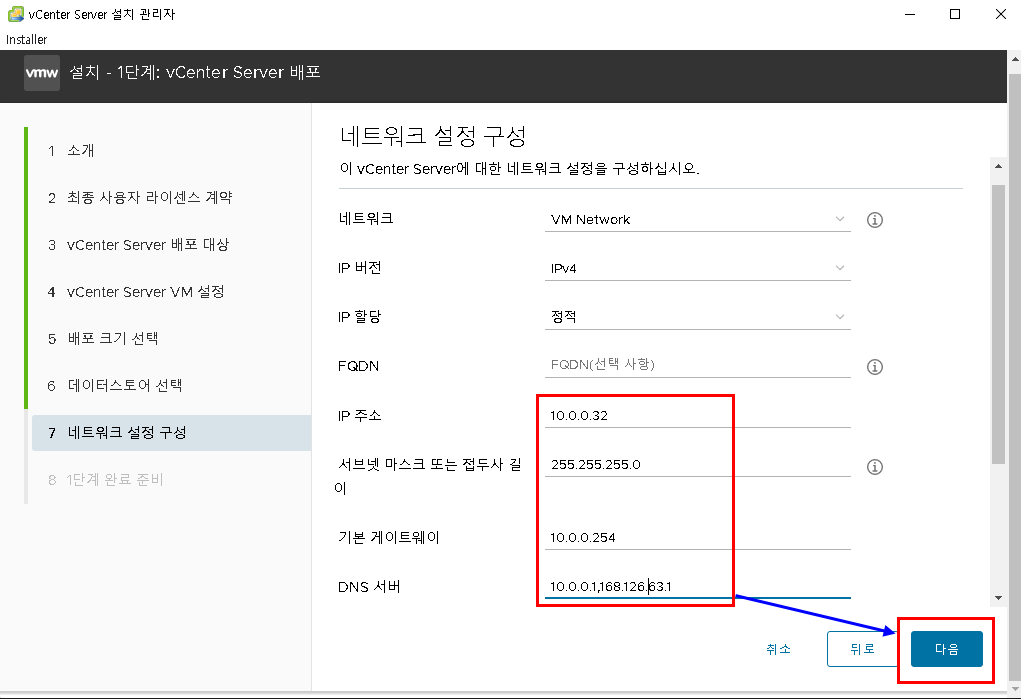The width and height of the screenshot is (1021, 699).
Task: Open the Installer menu
Action: coord(27,39)
